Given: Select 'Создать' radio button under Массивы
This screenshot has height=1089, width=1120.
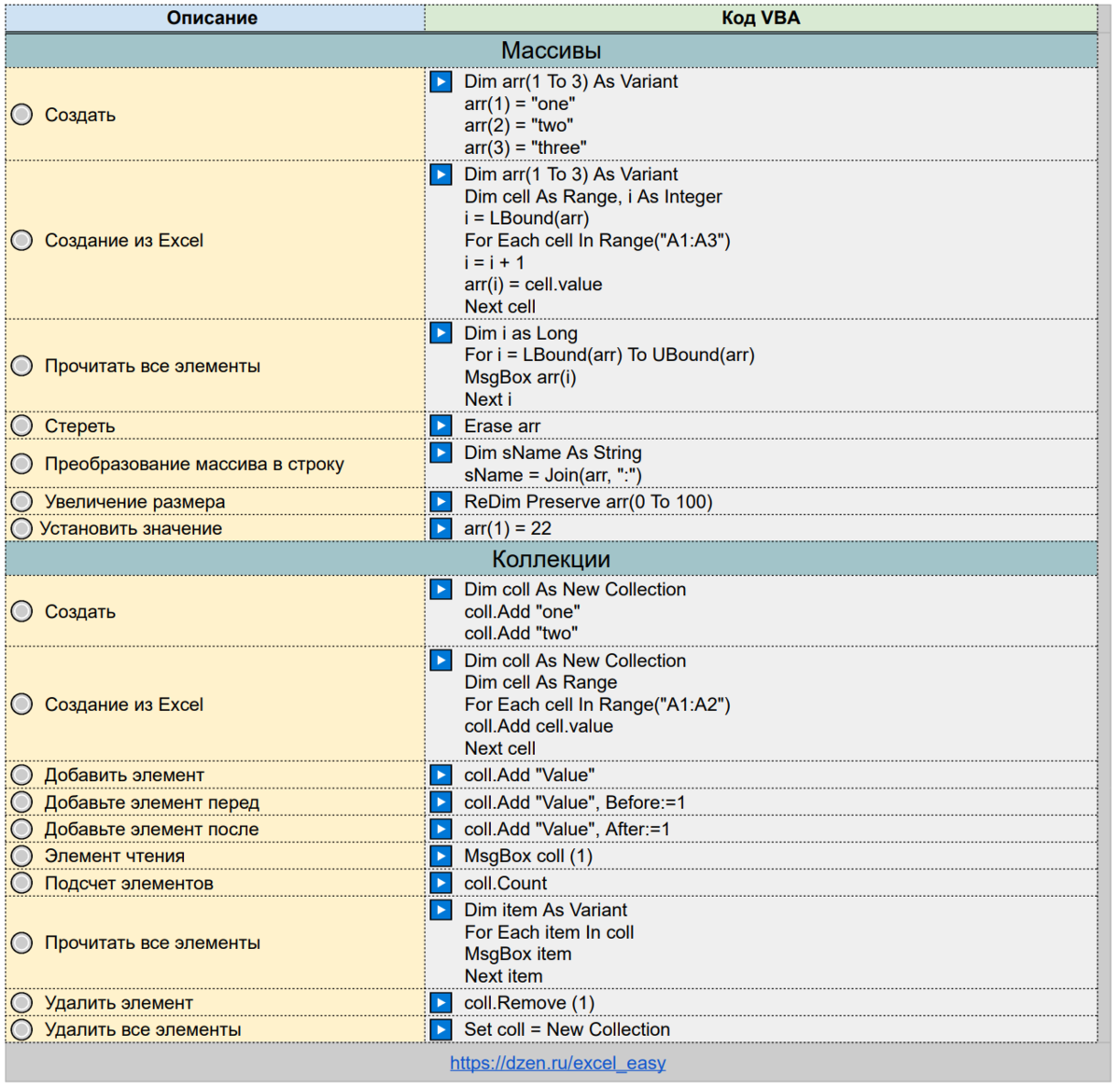Looking at the screenshot, I should (x=21, y=115).
